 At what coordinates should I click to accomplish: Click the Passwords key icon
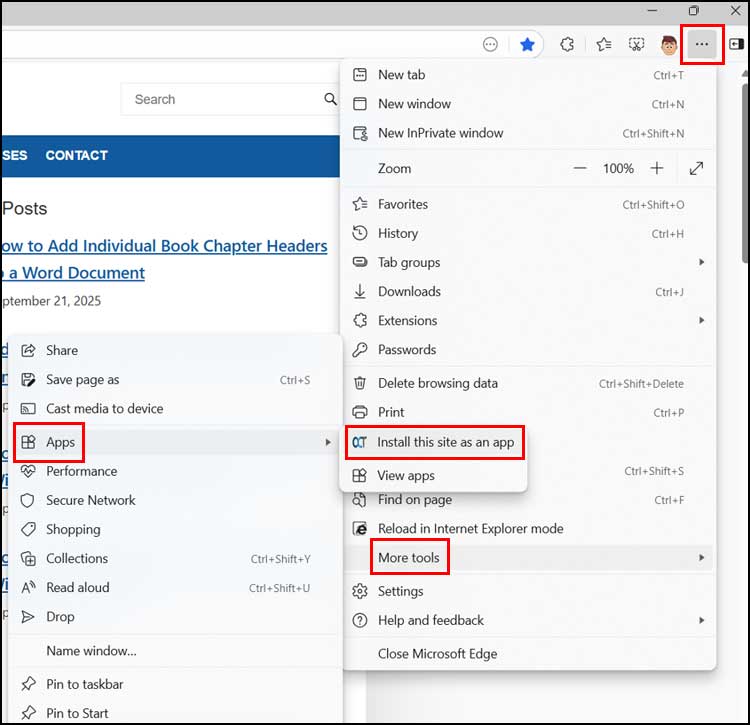pyautogui.click(x=360, y=350)
